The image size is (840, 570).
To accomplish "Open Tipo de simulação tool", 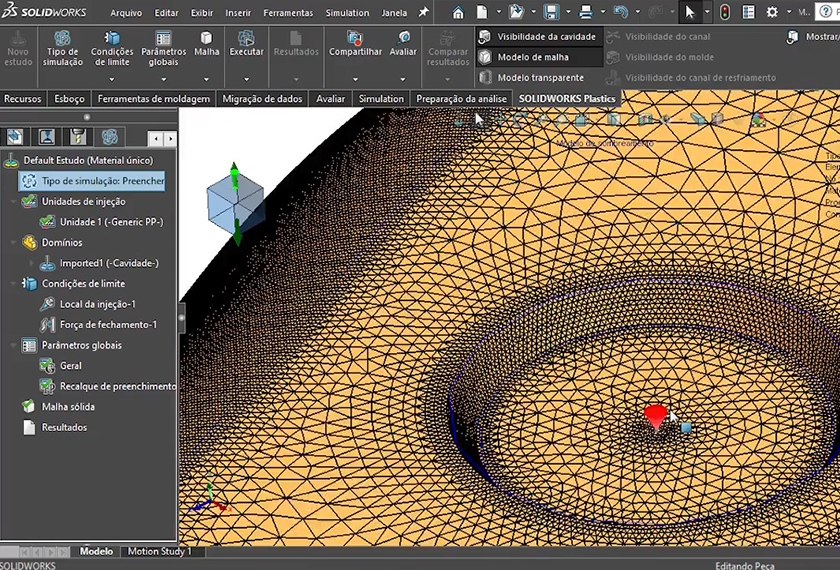I will pos(63,49).
